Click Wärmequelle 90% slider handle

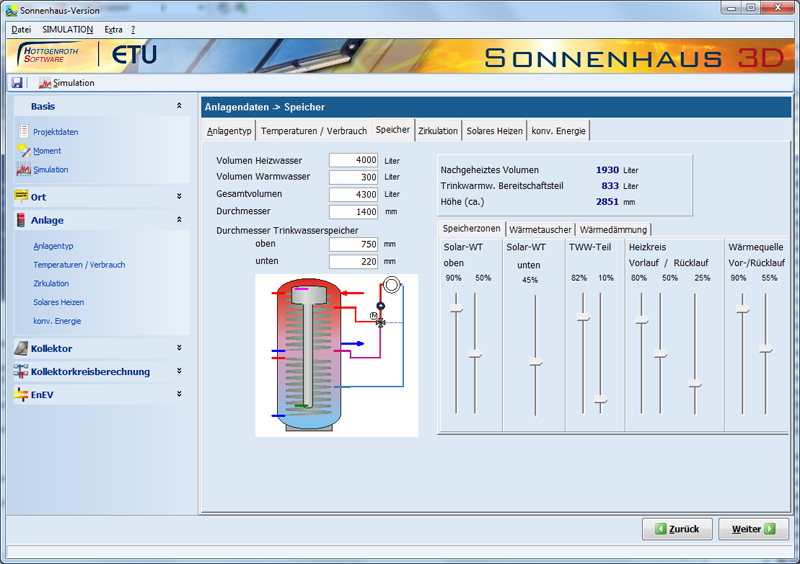point(742,309)
